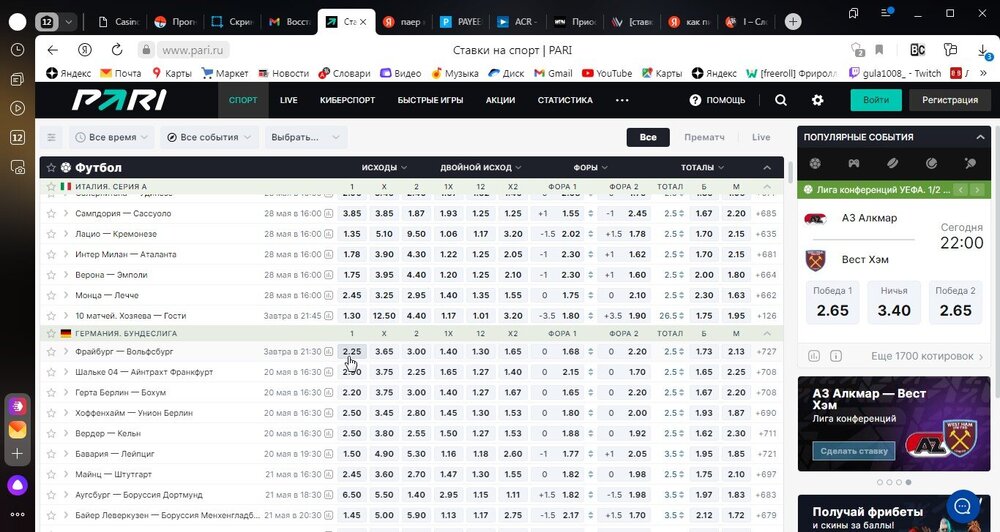Open the Все время dropdown

112,137
